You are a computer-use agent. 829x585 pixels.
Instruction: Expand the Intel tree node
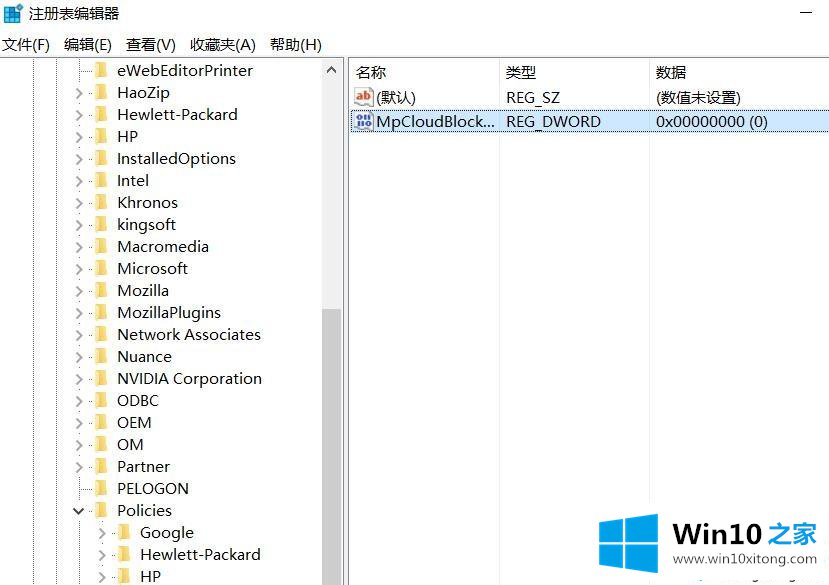pos(79,181)
